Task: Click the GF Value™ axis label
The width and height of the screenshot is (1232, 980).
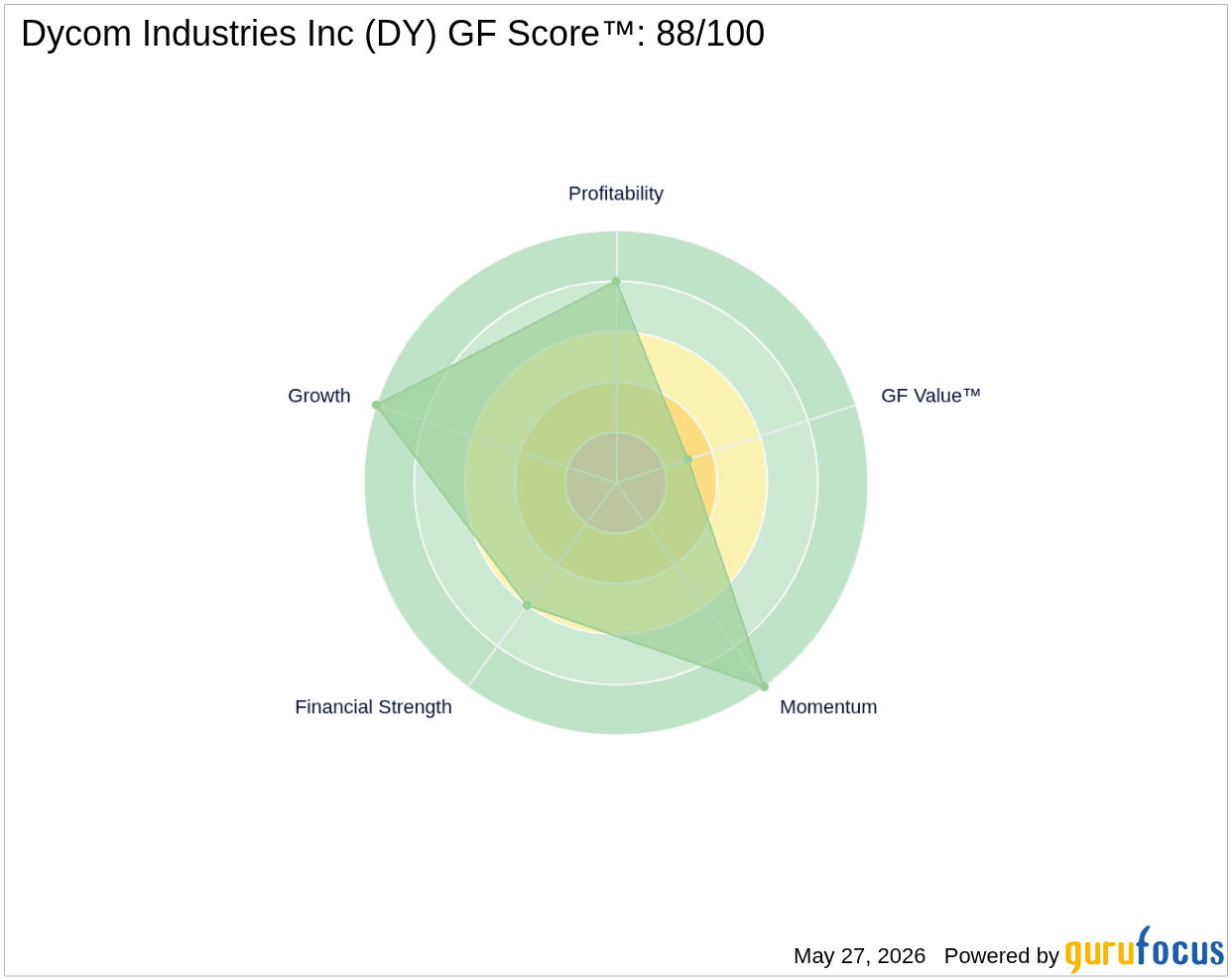Action: pos(930,396)
